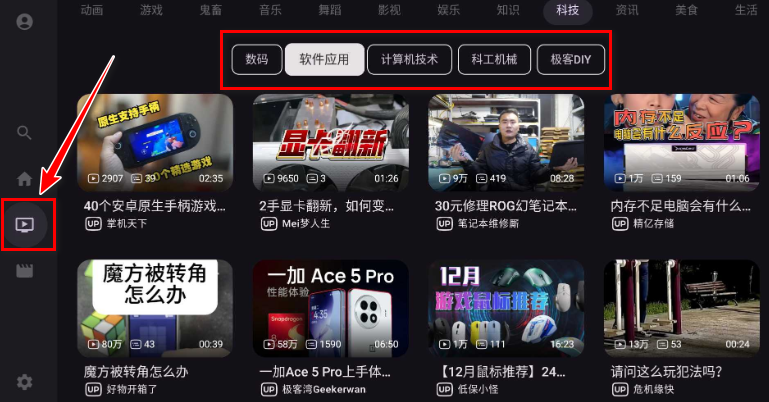The image size is (769, 402).
Task: Open the settings gear icon
Action: coord(25,382)
